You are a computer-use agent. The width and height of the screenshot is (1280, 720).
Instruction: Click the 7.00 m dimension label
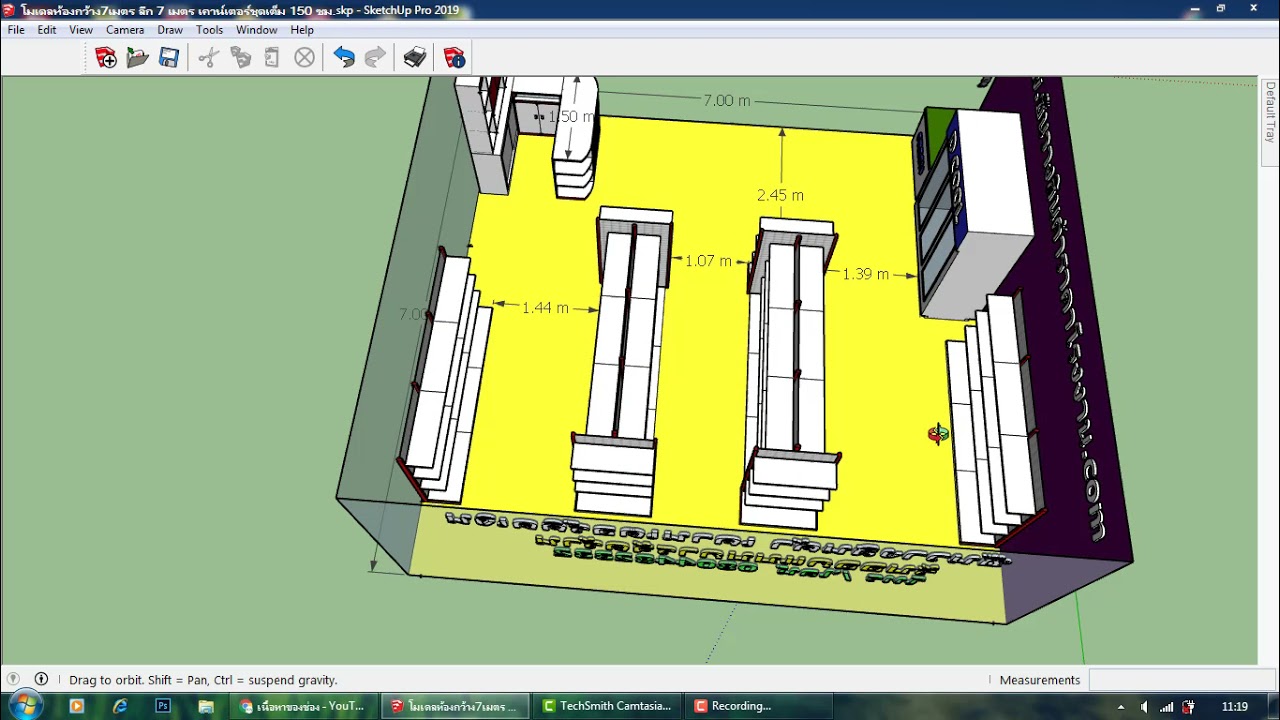(726, 101)
